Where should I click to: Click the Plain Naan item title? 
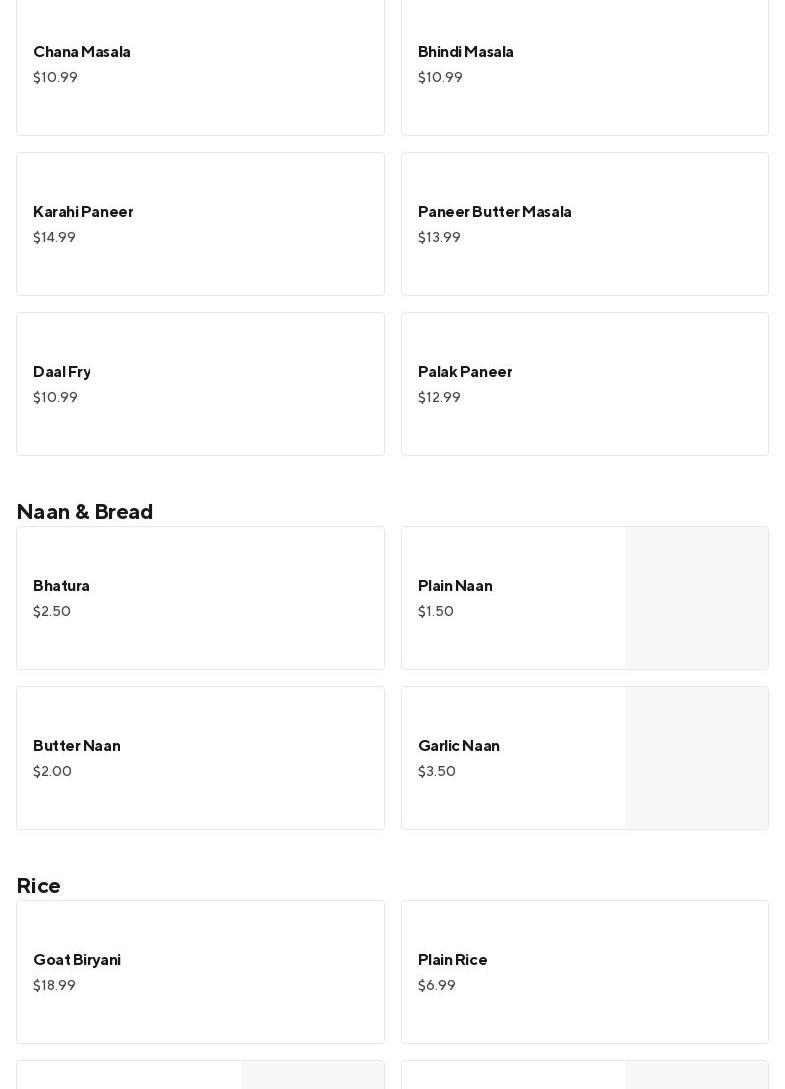(x=455, y=586)
